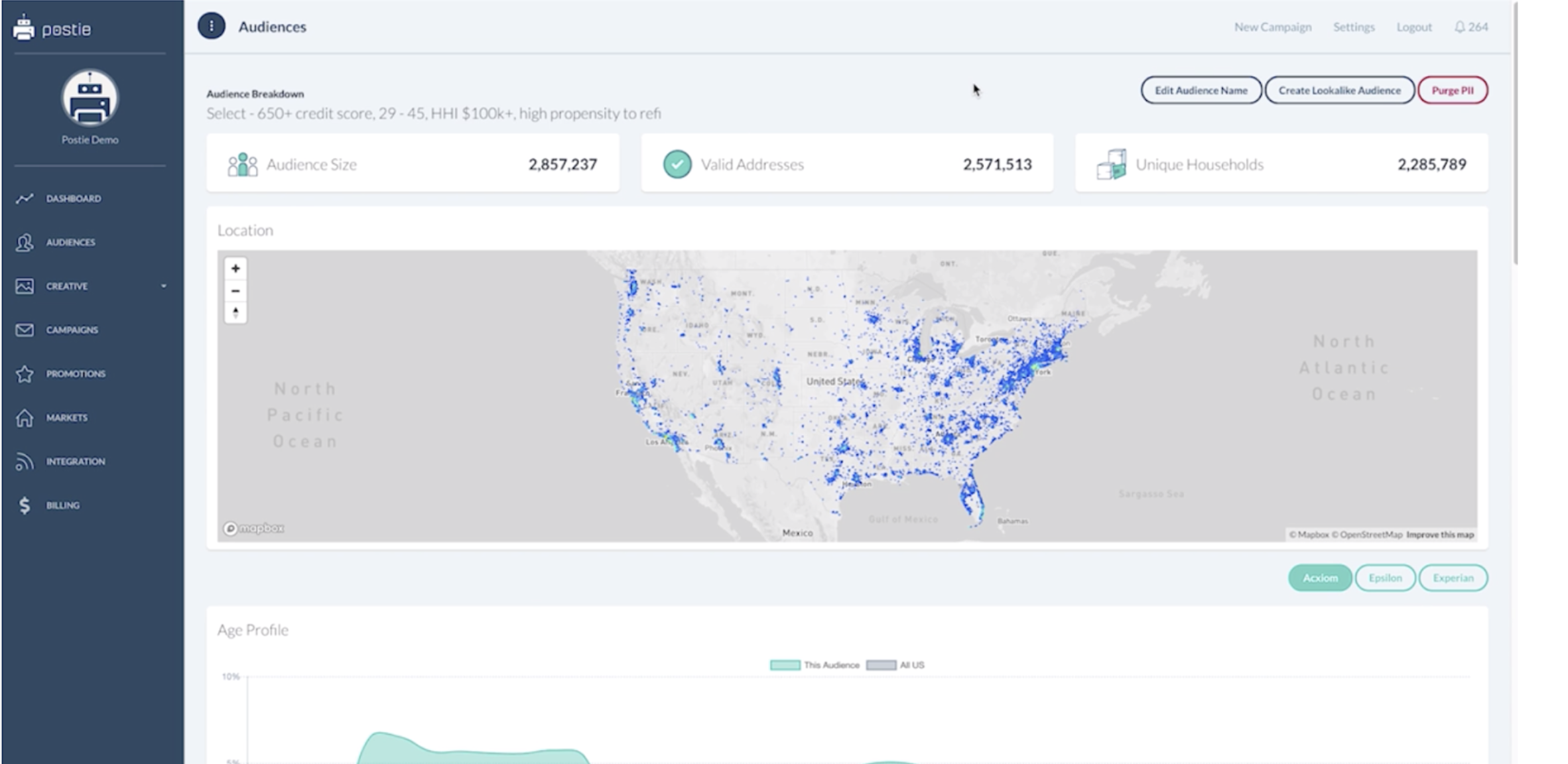Open the three-dot menu beside Audiences
This screenshot has width=1568, height=764.
click(212, 27)
